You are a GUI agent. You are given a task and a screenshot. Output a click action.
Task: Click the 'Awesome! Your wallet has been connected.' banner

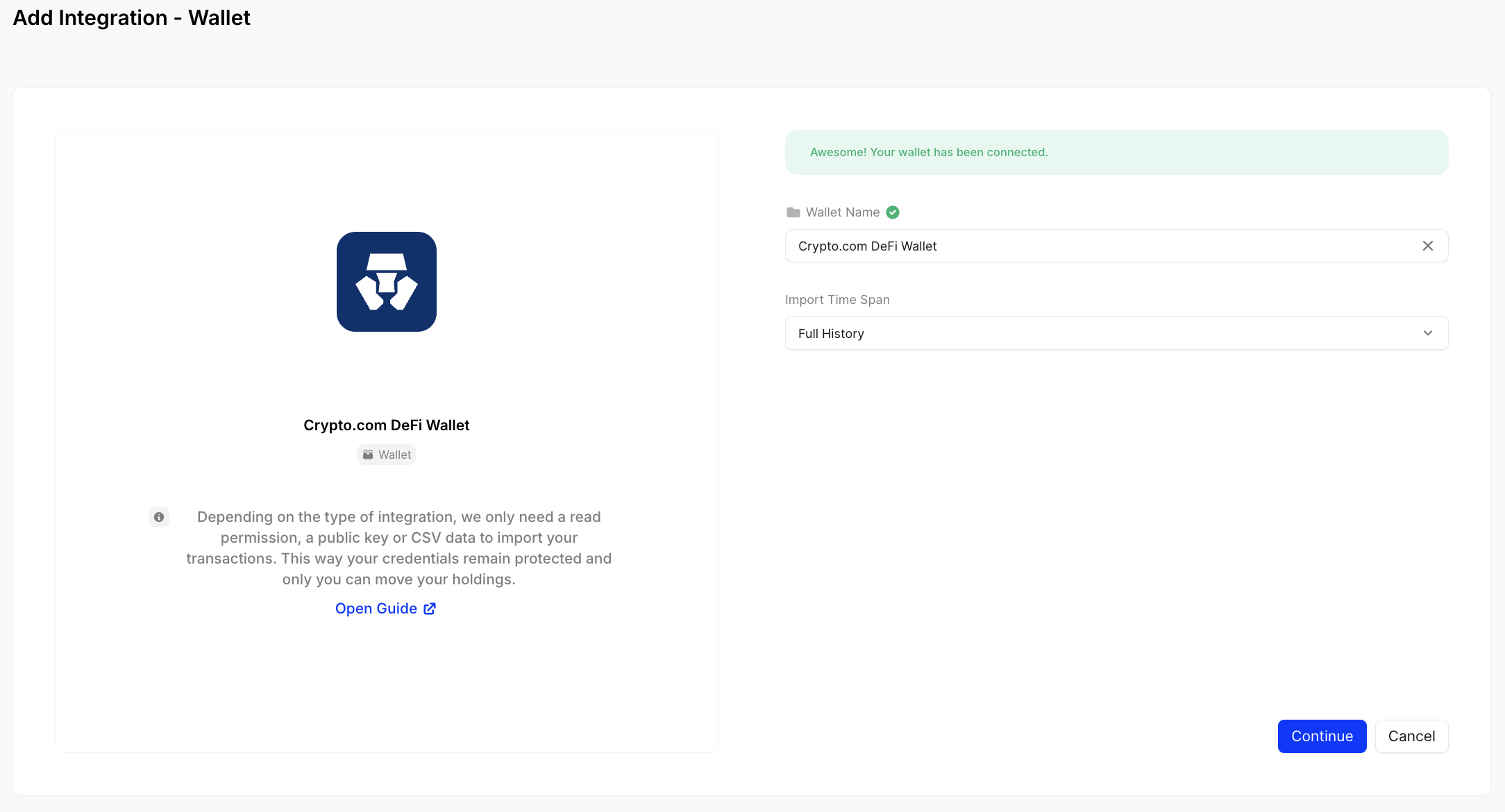[x=1116, y=152]
